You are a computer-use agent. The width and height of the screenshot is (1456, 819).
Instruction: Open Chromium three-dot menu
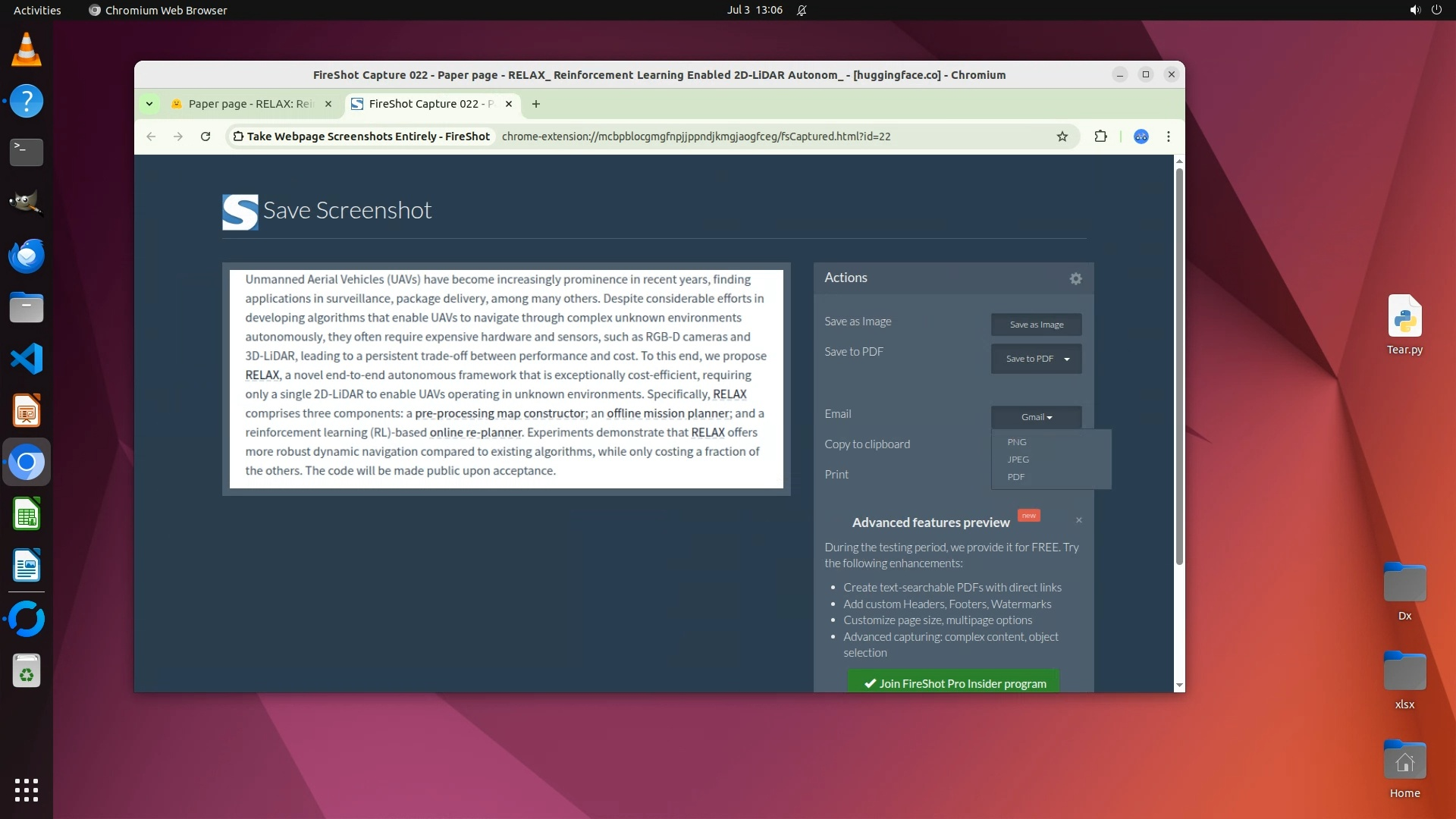pyautogui.click(x=1168, y=136)
